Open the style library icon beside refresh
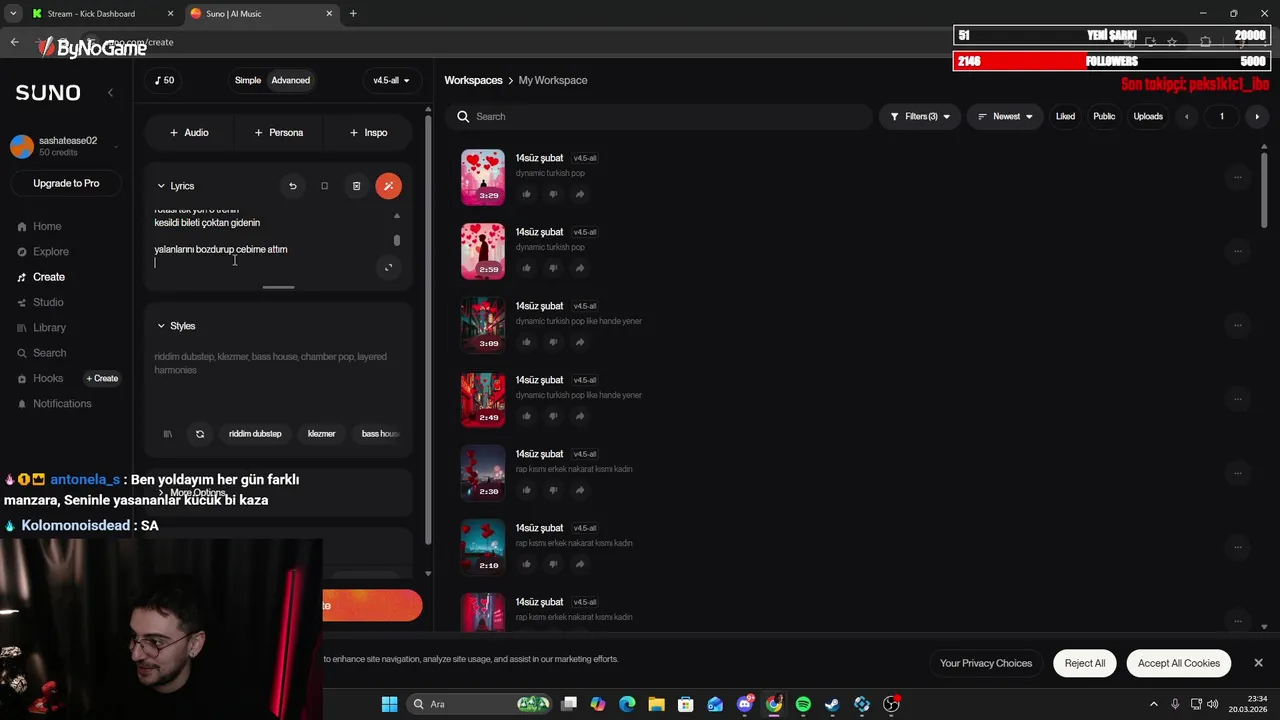 coord(168,434)
